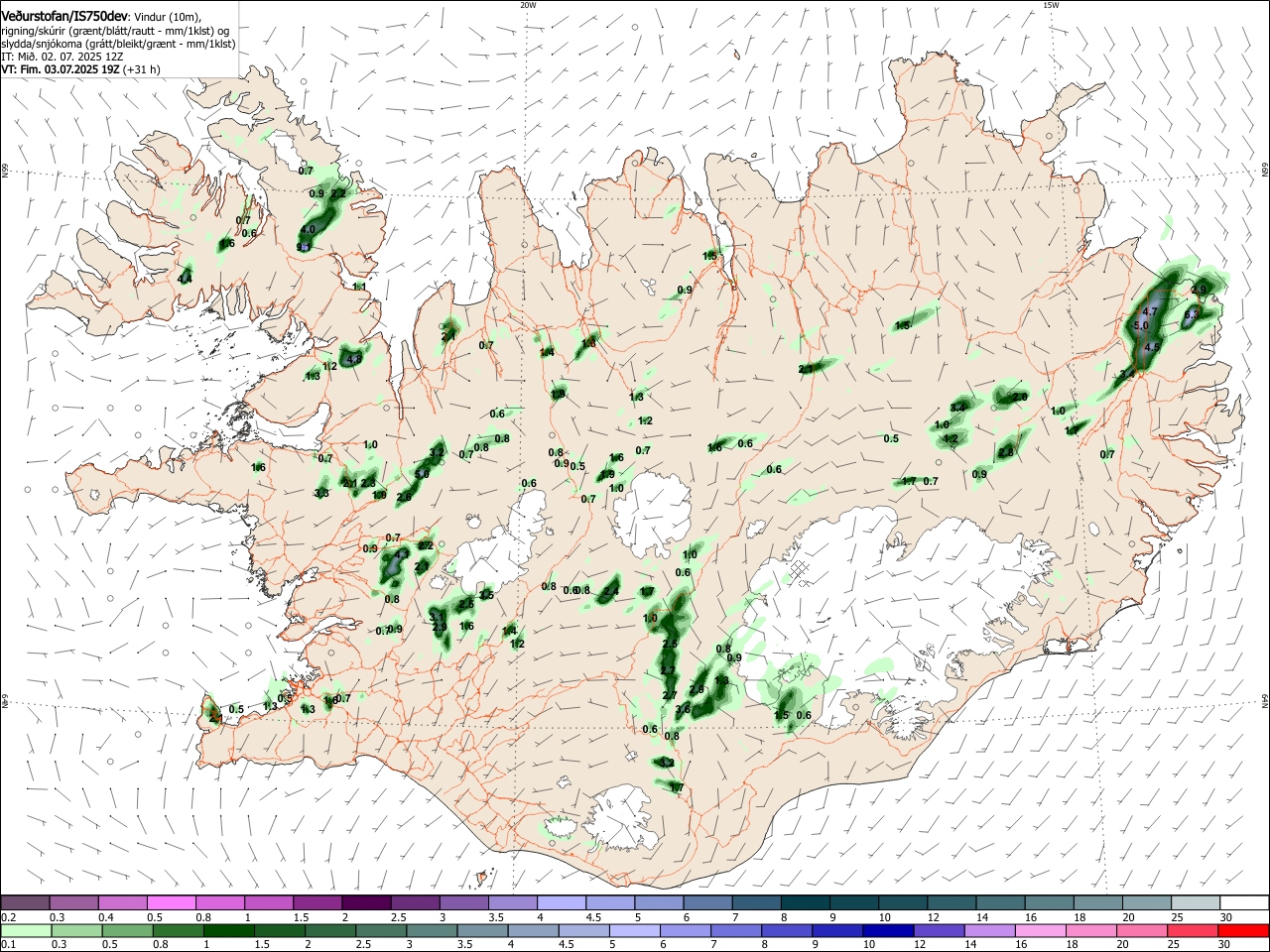This screenshot has width=1270, height=952.
Task: Click the dark teal 8 mm snow legend swatch
Action: [804, 902]
